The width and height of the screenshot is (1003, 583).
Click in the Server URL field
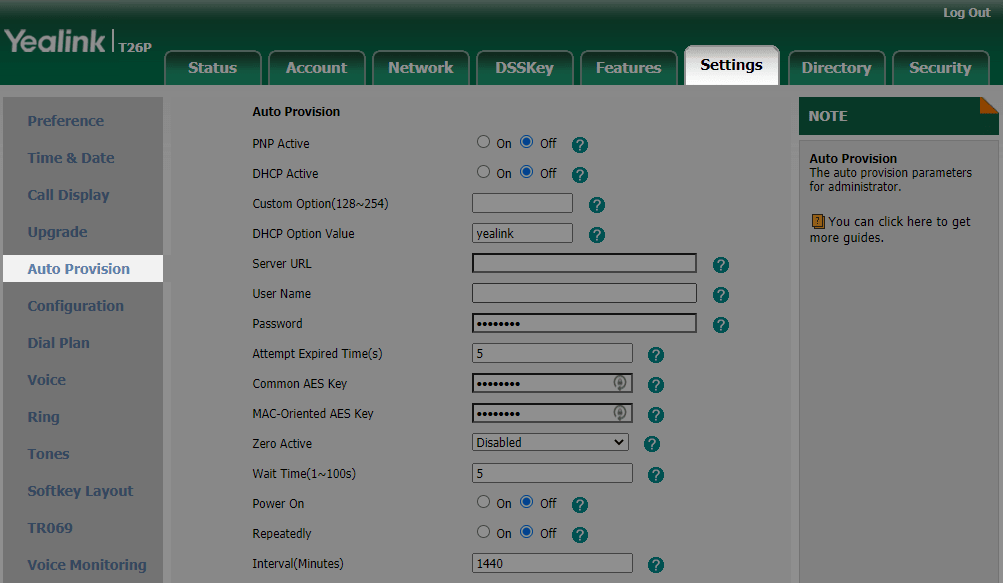click(584, 263)
